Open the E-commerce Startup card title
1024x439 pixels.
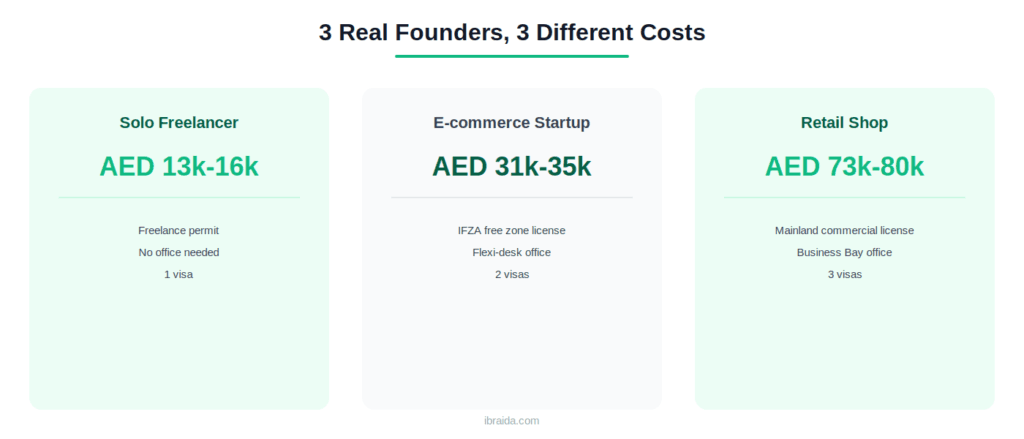[x=512, y=122]
